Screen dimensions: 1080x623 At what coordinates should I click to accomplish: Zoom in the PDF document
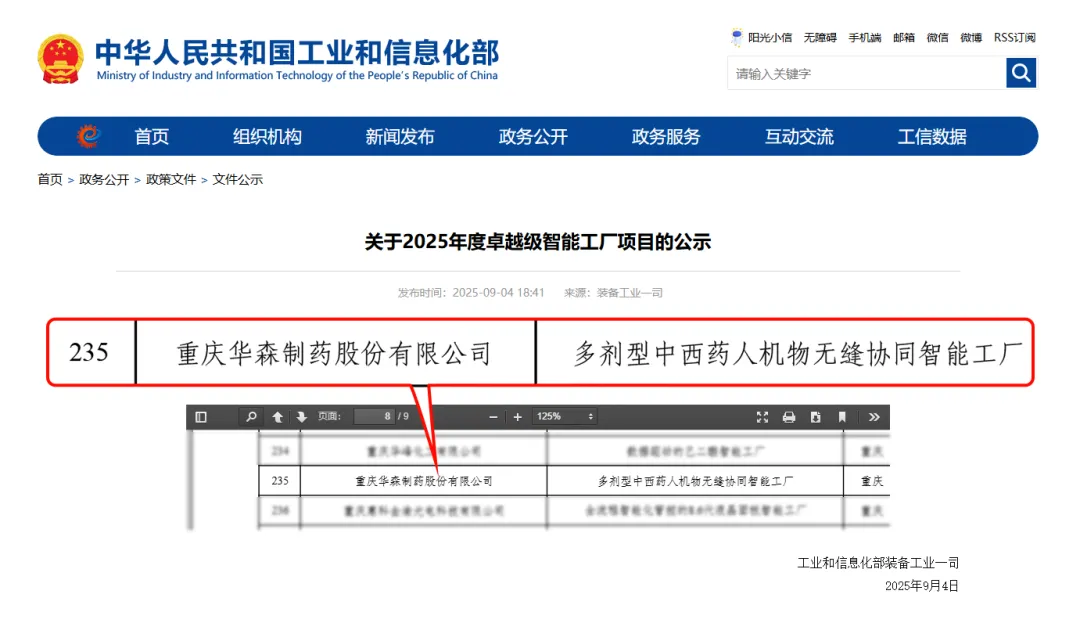(517, 417)
